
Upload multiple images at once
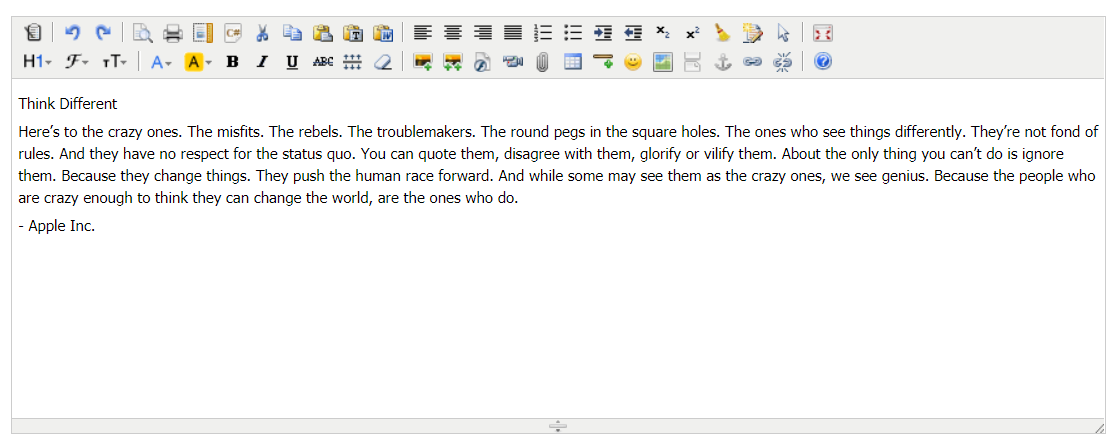[x=453, y=62]
